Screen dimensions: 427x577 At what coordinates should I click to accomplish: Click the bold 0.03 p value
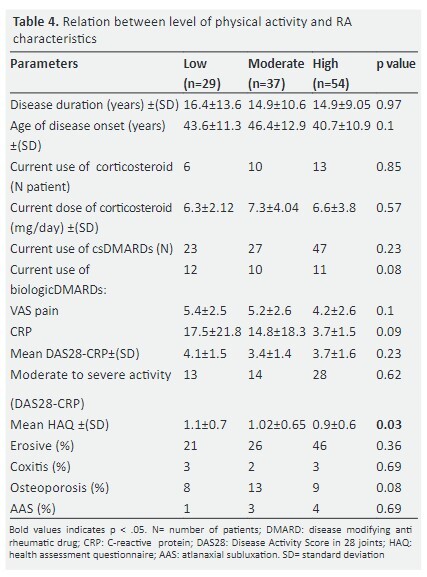click(389, 425)
